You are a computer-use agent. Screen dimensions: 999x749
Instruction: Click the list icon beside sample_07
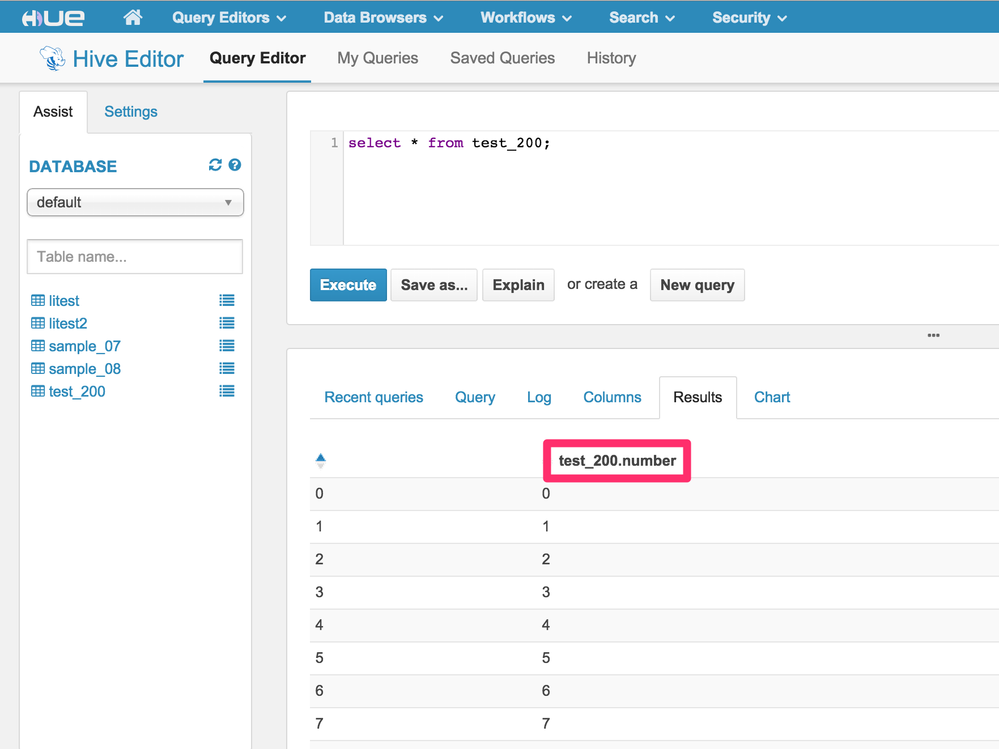click(227, 346)
